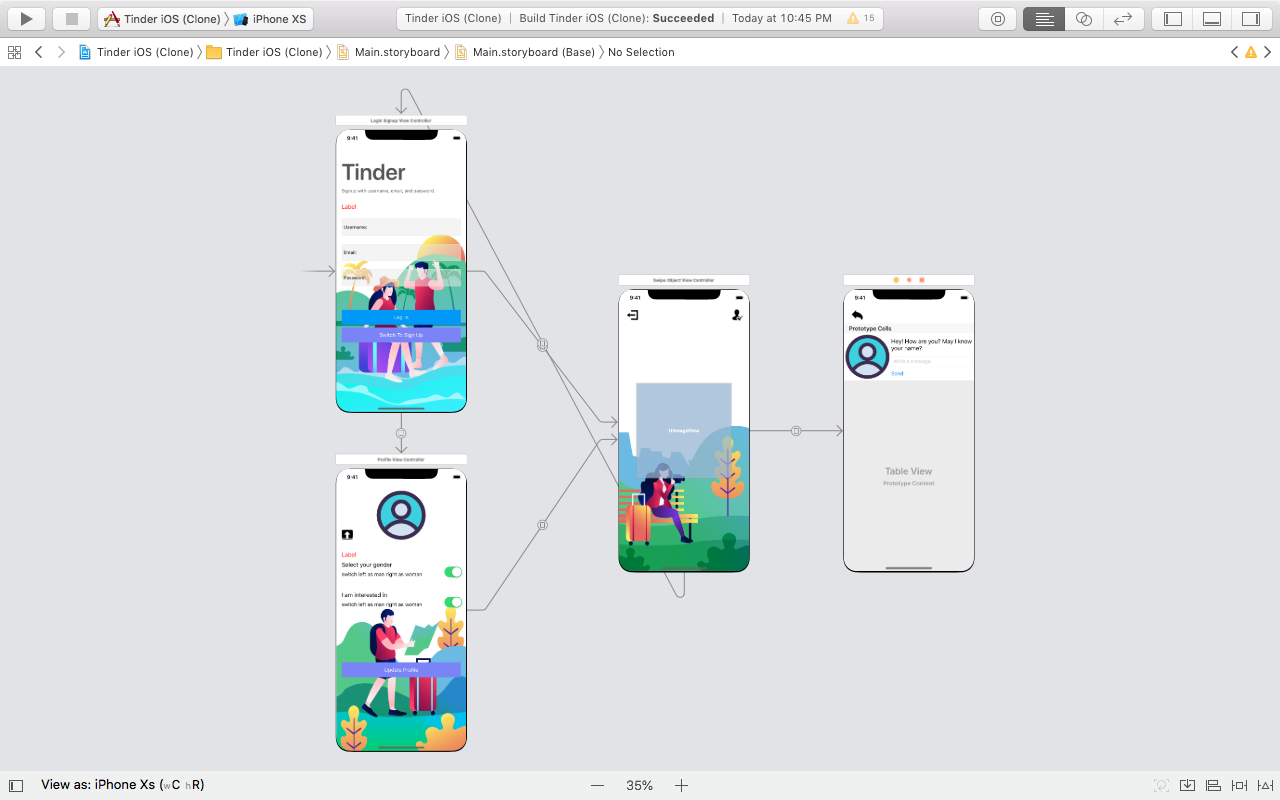
Task: Open the Align constraints menu
Action: [x=1213, y=786]
